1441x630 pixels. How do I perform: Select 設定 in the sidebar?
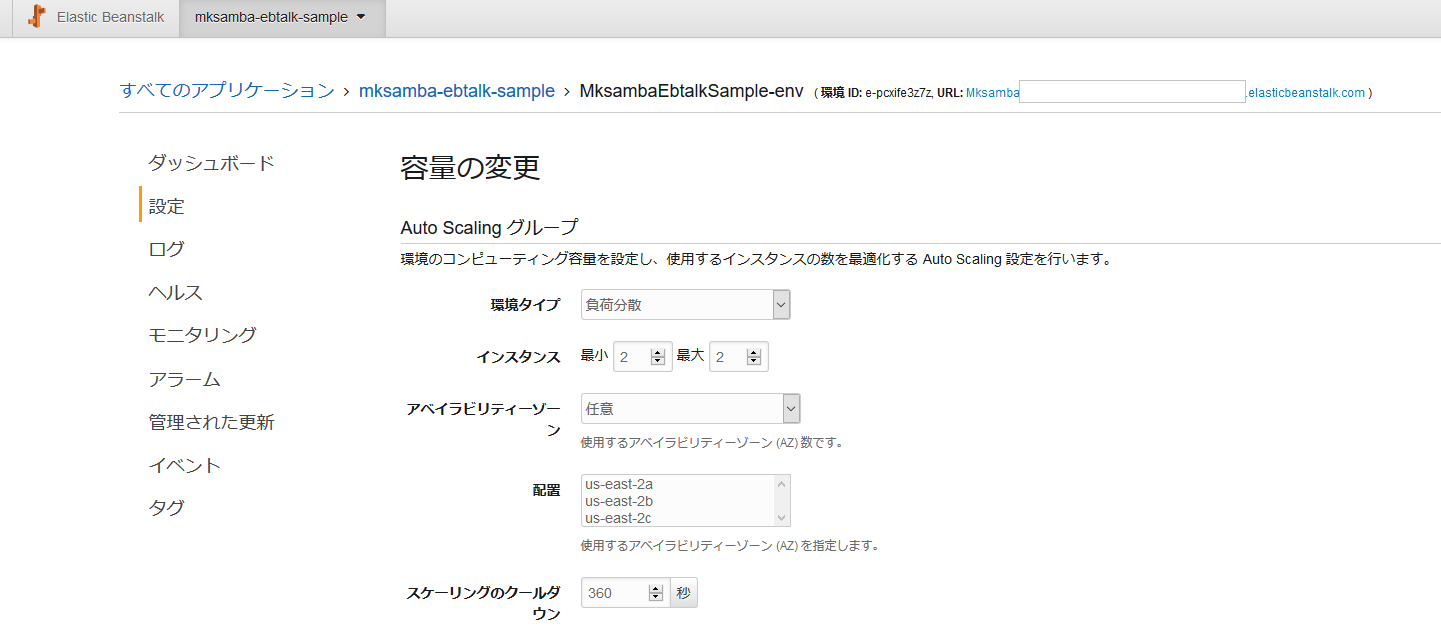[x=167, y=206]
